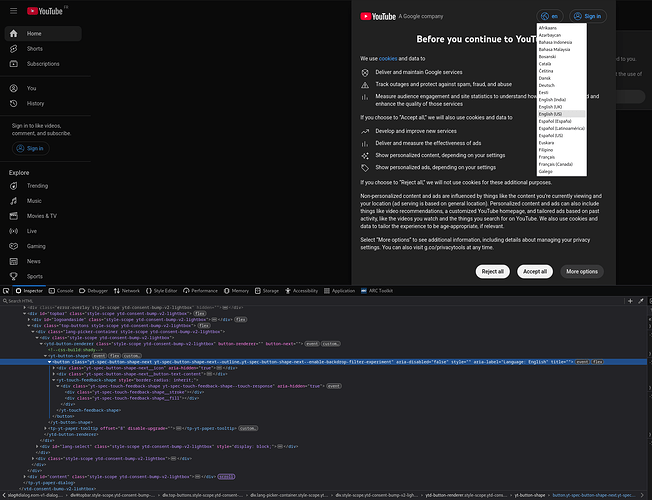
Task: Open the Style Editor tab
Action: [x=161, y=291]
